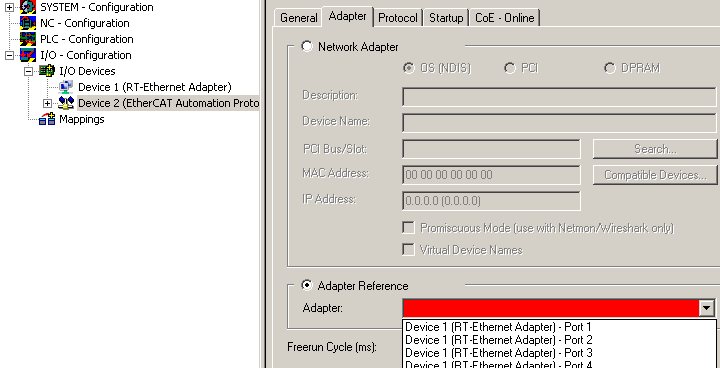Select NC - Configuration tree label
Screen dimensions: 720x368
click(x=84, y=23)
